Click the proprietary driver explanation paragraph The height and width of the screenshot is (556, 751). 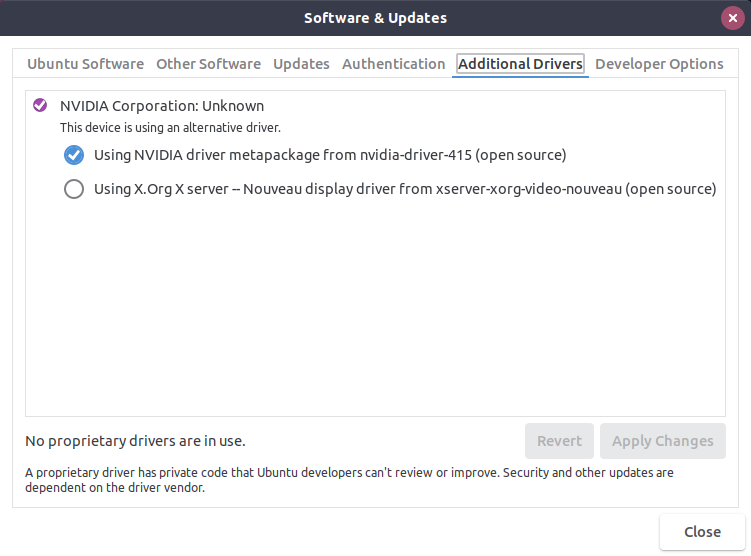349,480
